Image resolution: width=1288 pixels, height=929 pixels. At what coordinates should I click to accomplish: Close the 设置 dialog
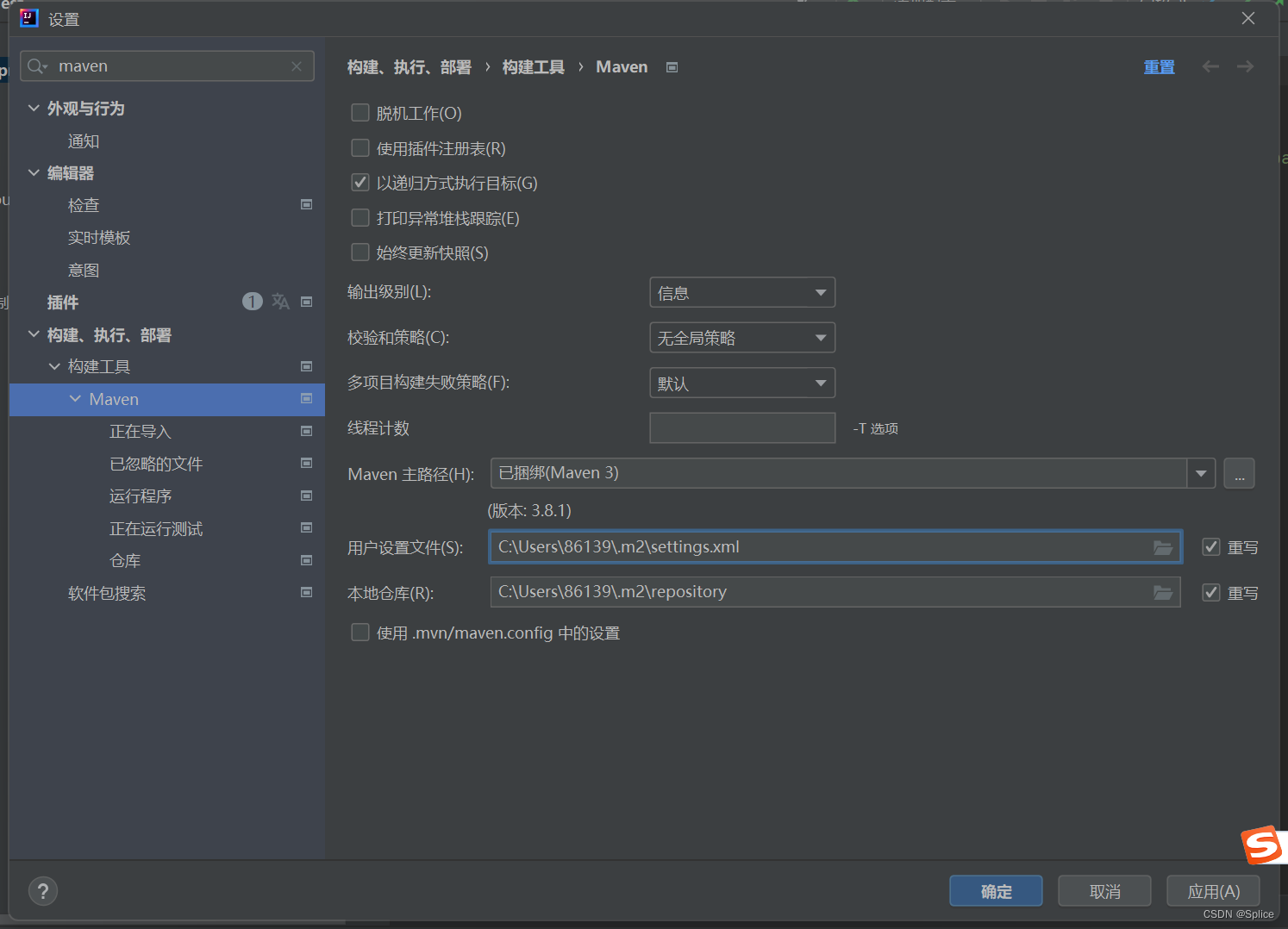(x=1248, y=18)
